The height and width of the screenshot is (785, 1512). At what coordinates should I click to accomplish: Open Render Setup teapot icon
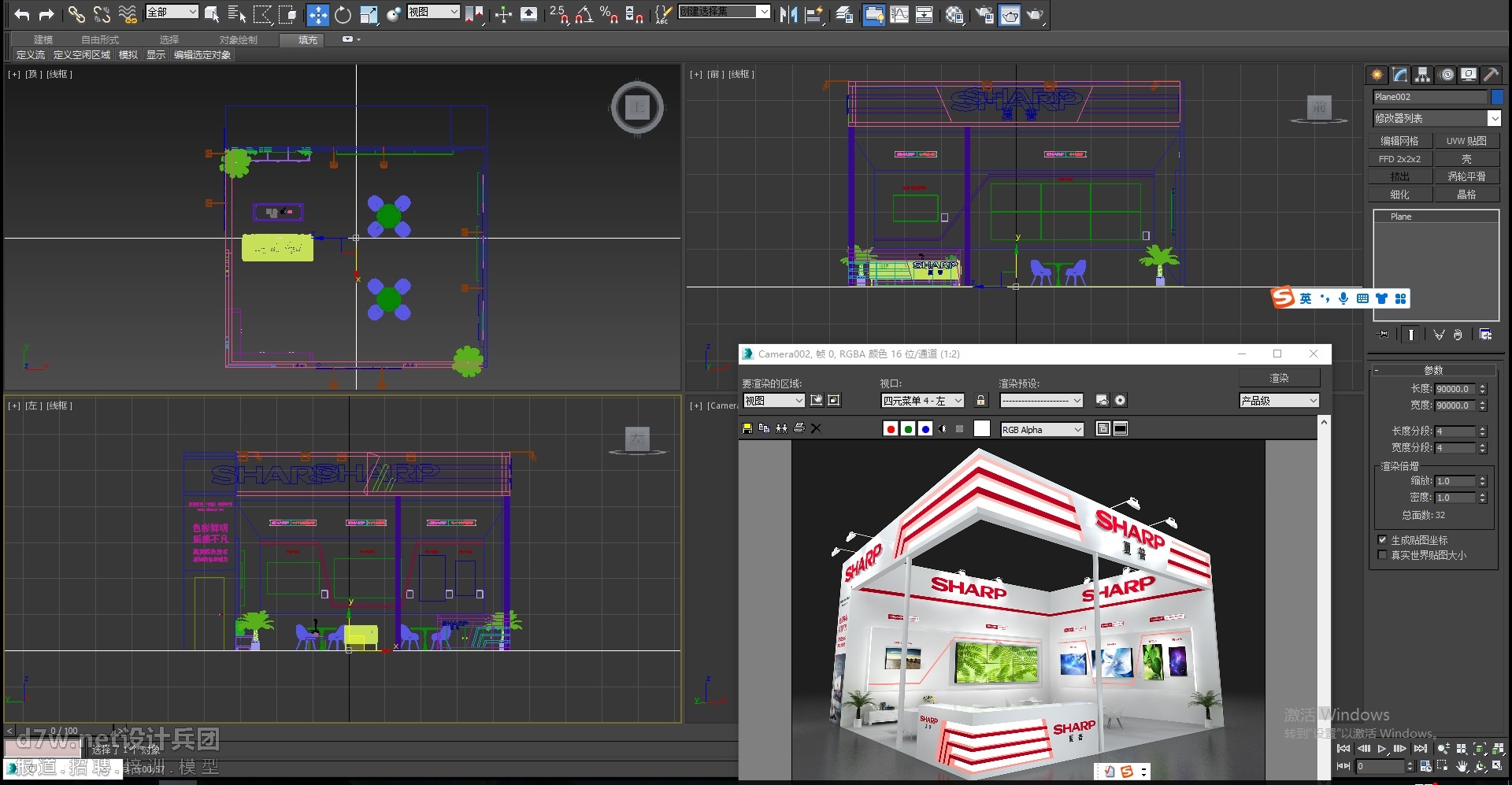pos(984,14)
